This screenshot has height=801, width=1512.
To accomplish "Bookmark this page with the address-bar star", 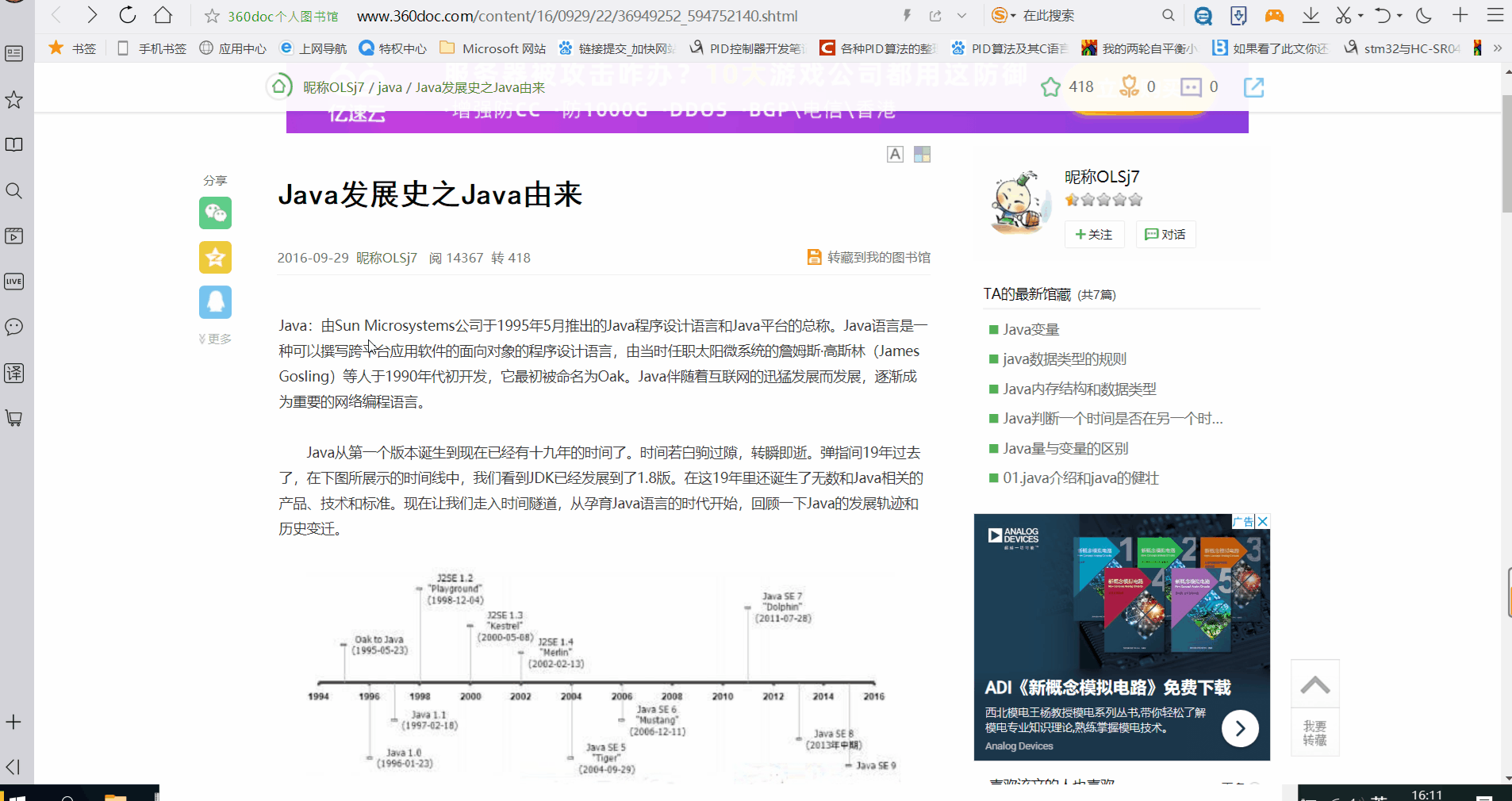I will [x=212, y=16].
